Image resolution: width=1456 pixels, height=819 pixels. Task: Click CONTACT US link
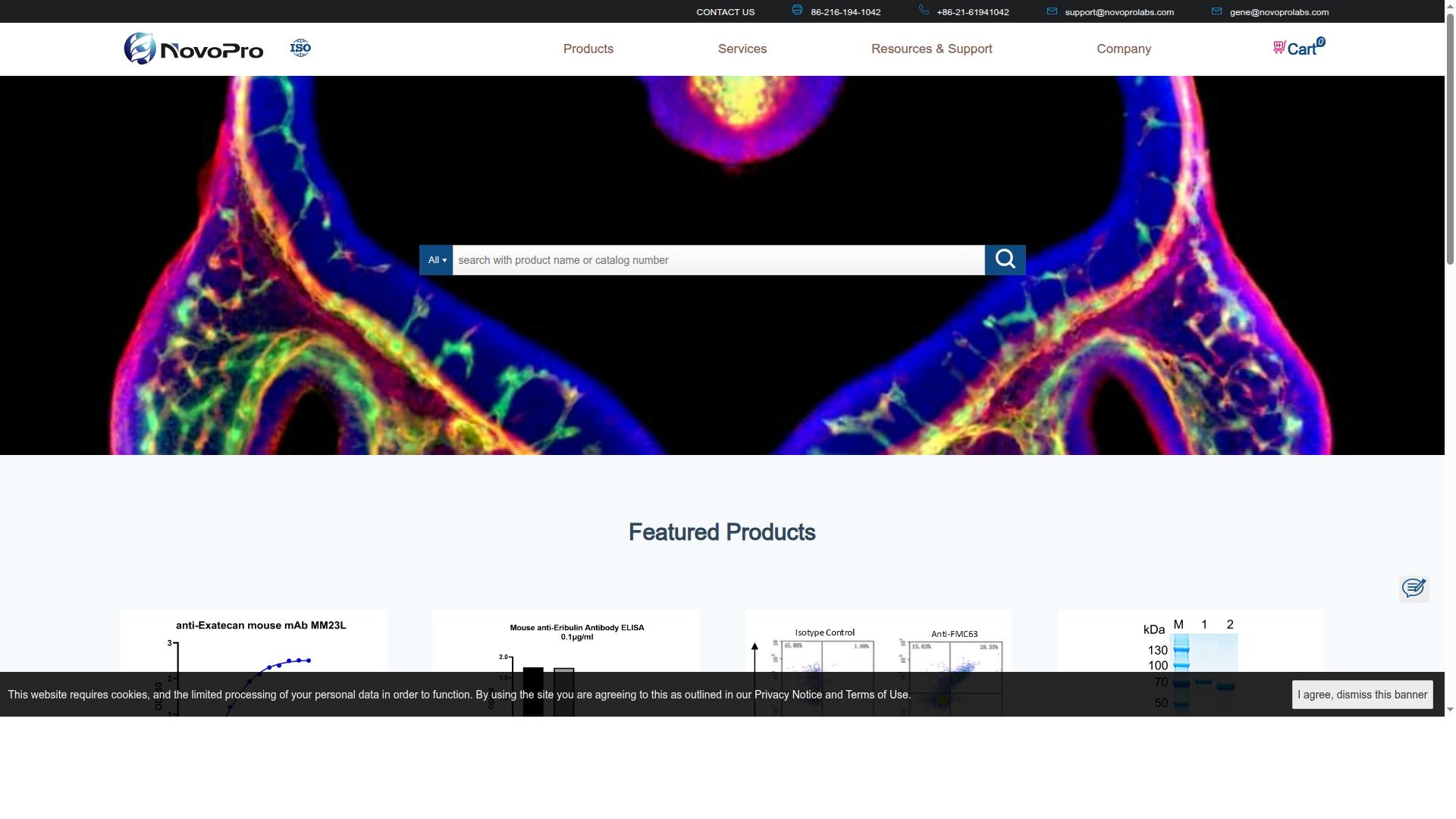pos(725,12)
